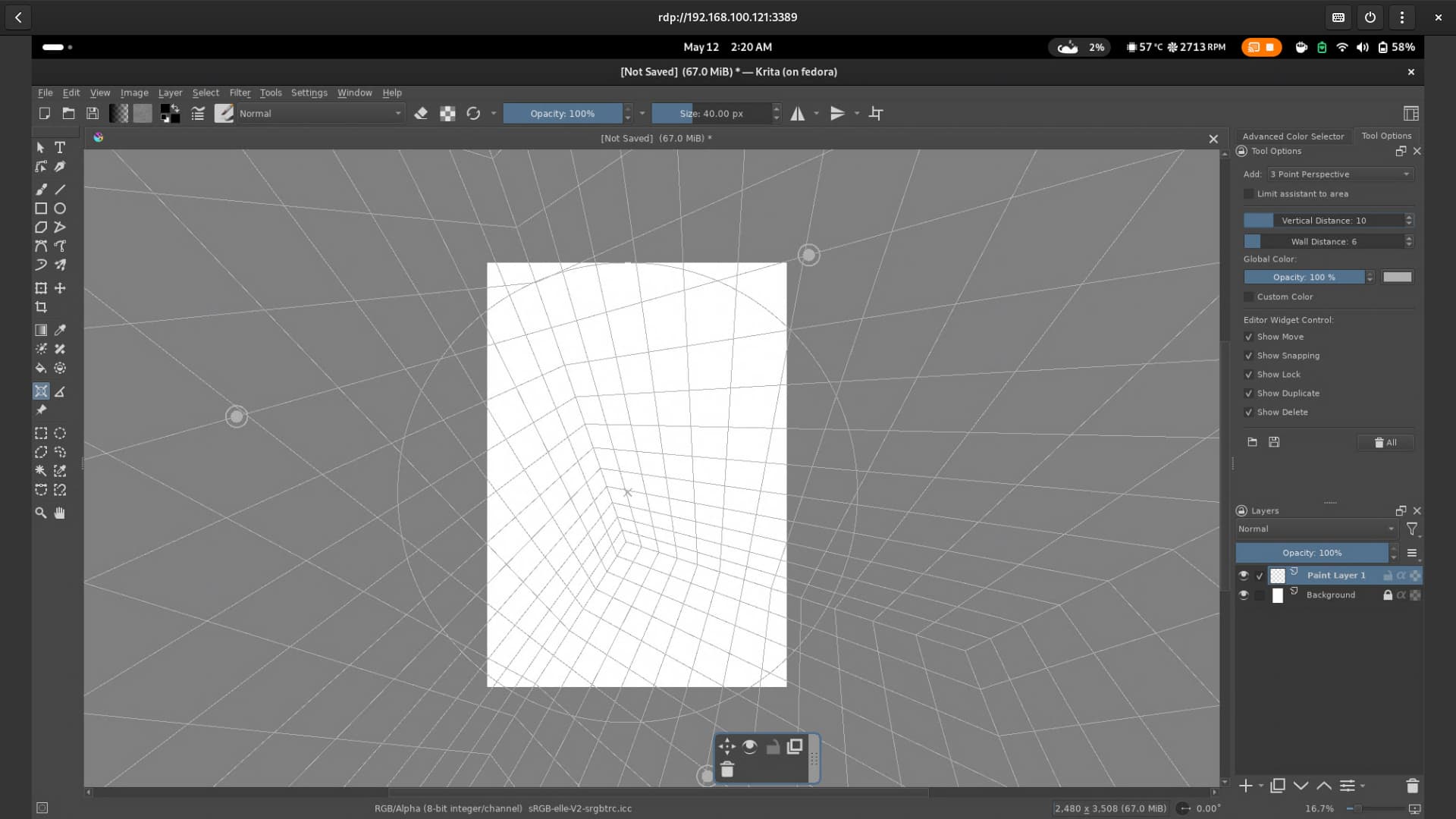
Task: Select the Zoom tool magnifier
Action: [x=41, y=513]
